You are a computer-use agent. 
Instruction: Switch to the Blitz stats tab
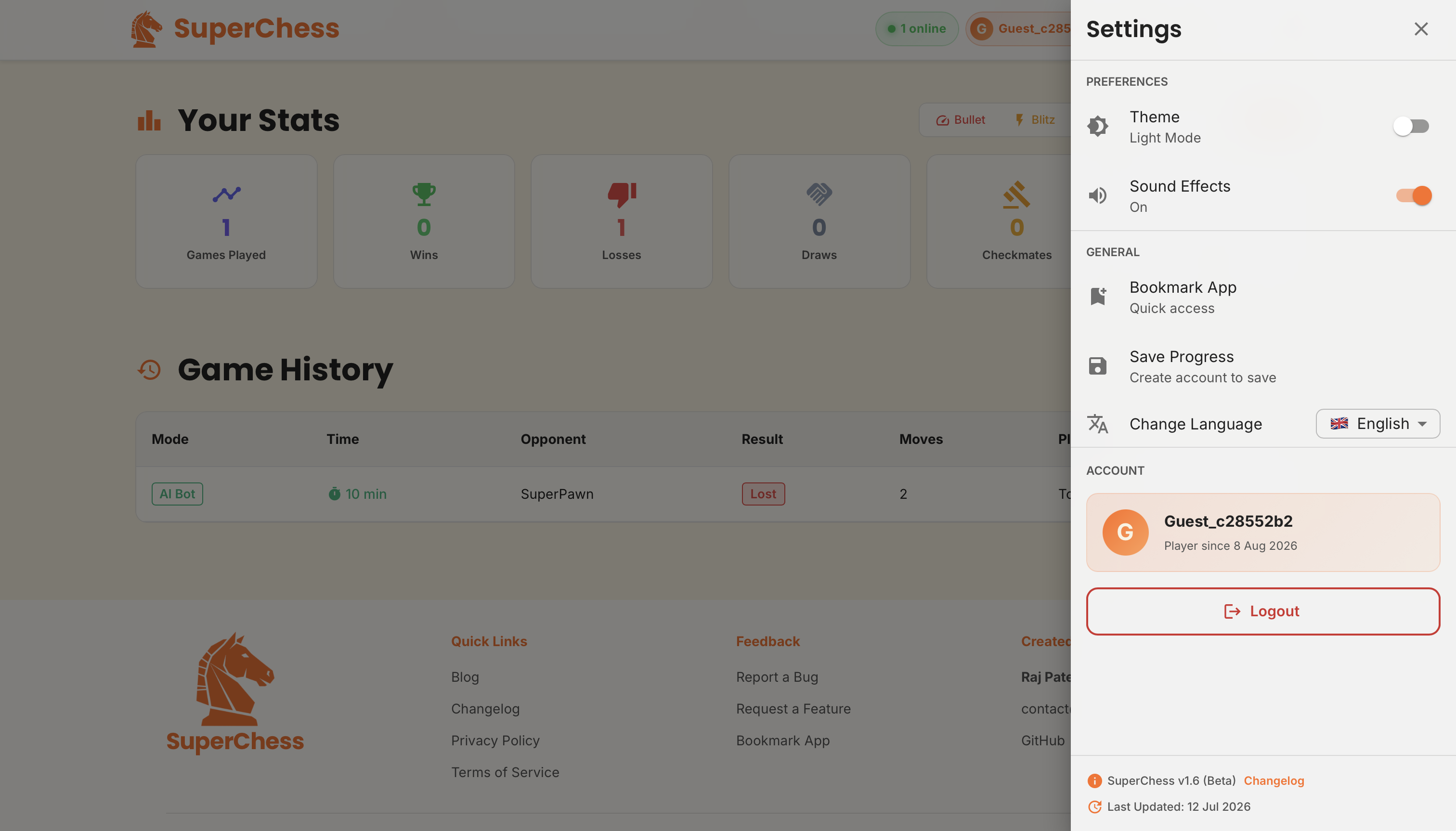1035,120
